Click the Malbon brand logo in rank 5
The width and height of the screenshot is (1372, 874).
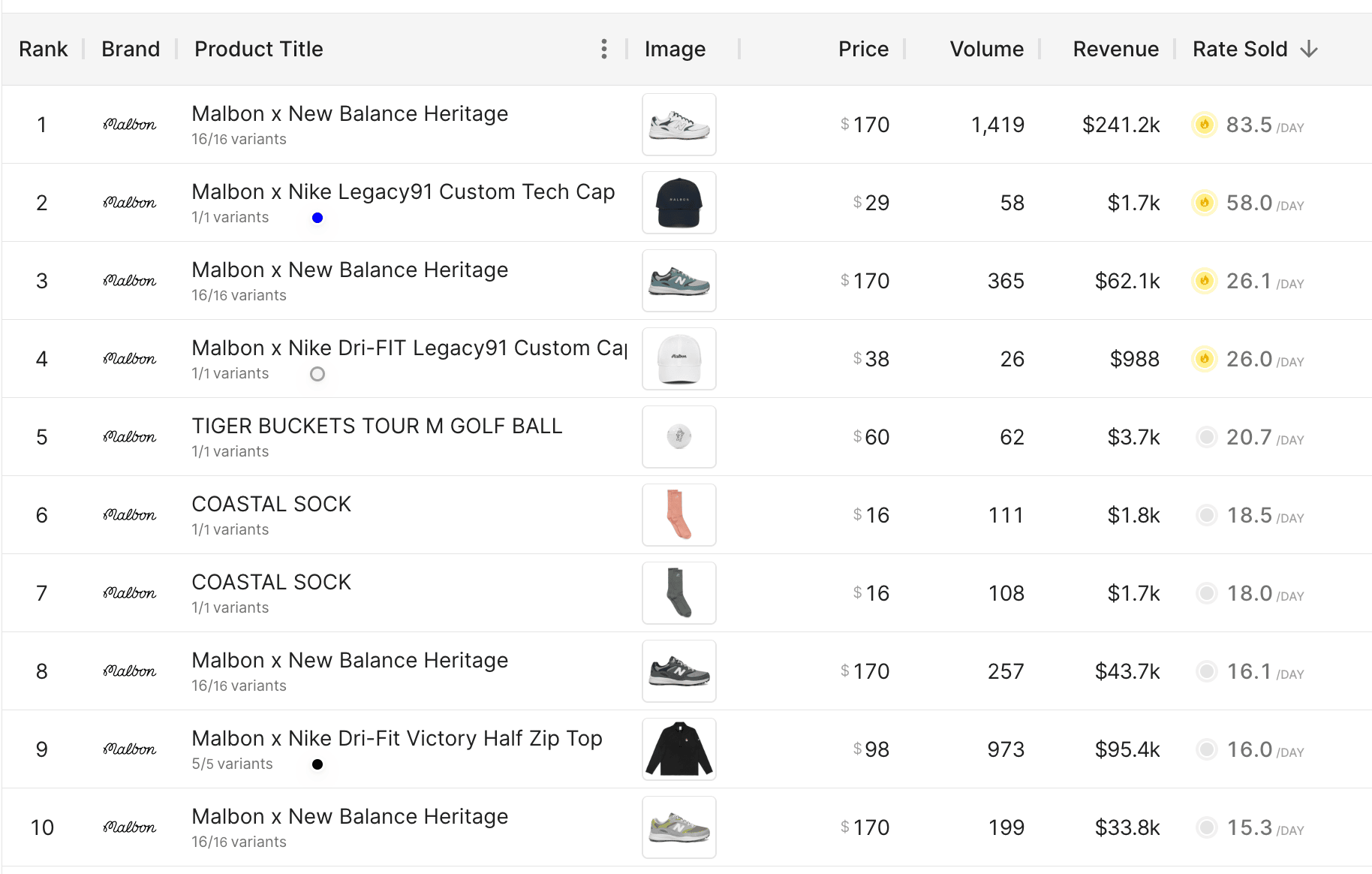(x=130, y=437)
